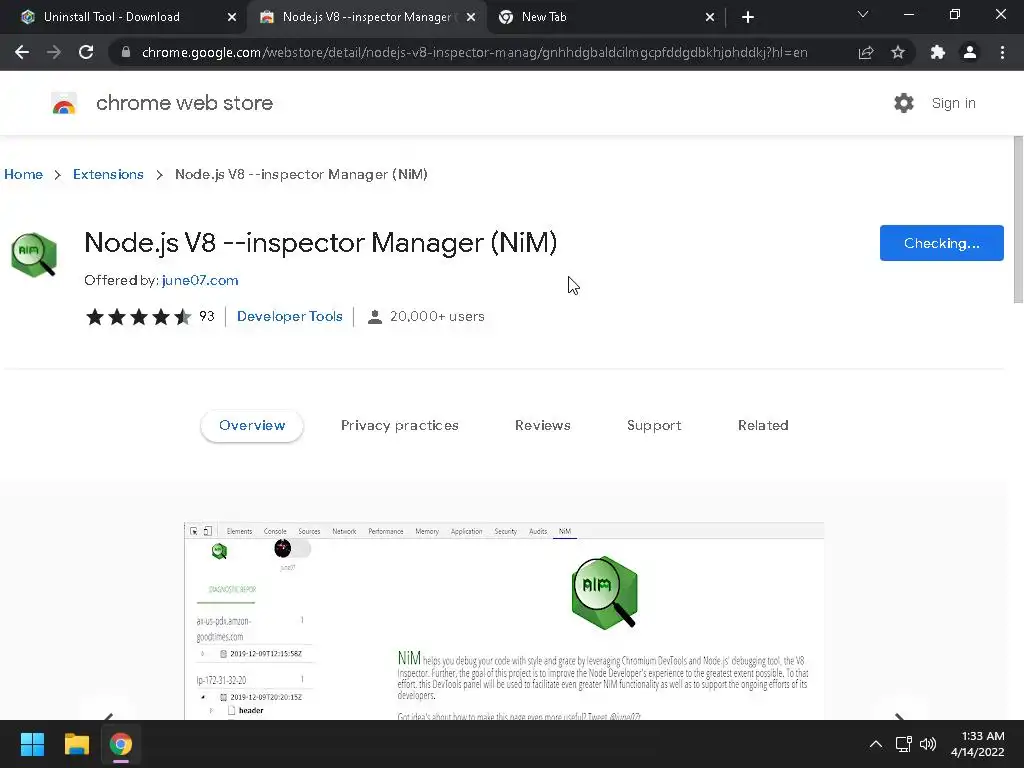
Task: Close the New Tab tab
Action: [x=710, y=17]
